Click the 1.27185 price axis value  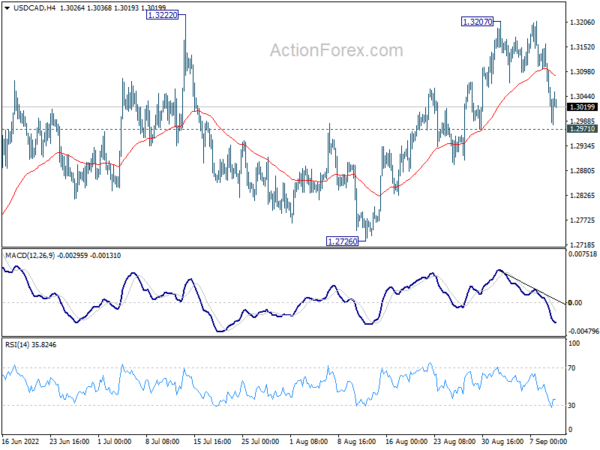point(582,245)
